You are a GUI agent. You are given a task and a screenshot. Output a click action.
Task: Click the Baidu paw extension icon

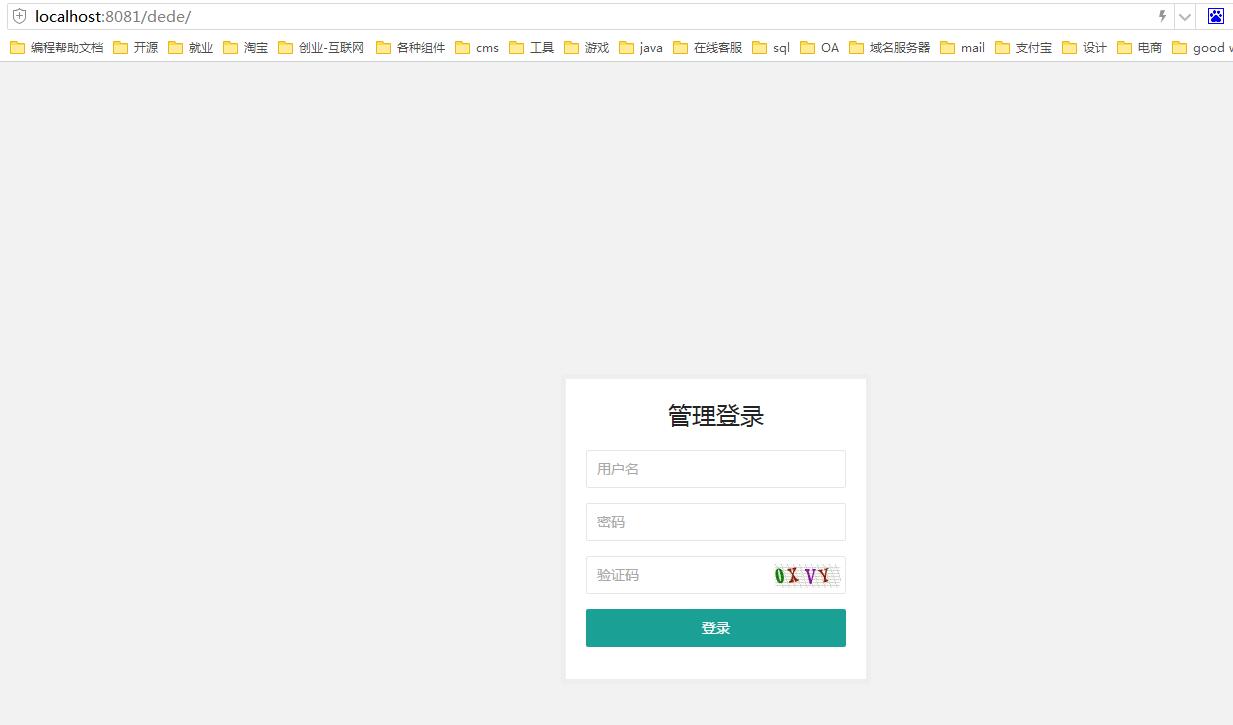click(1215, 16)
